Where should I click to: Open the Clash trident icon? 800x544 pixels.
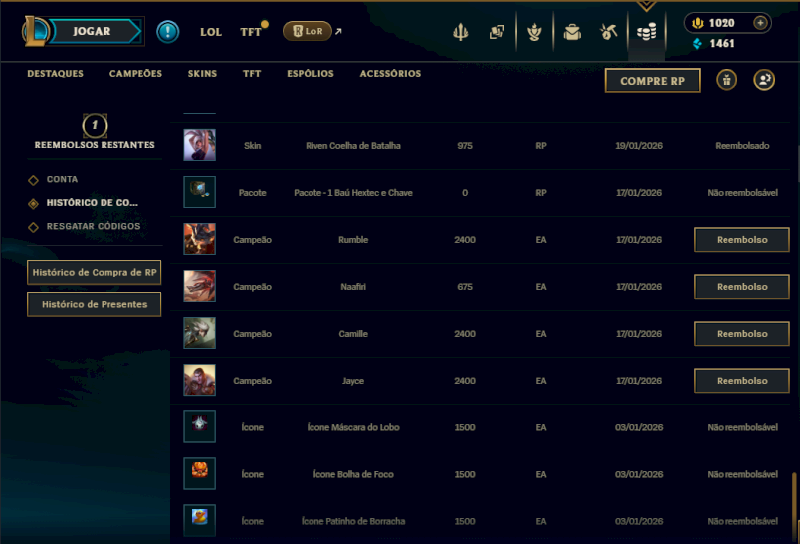(x=460, y=32)
